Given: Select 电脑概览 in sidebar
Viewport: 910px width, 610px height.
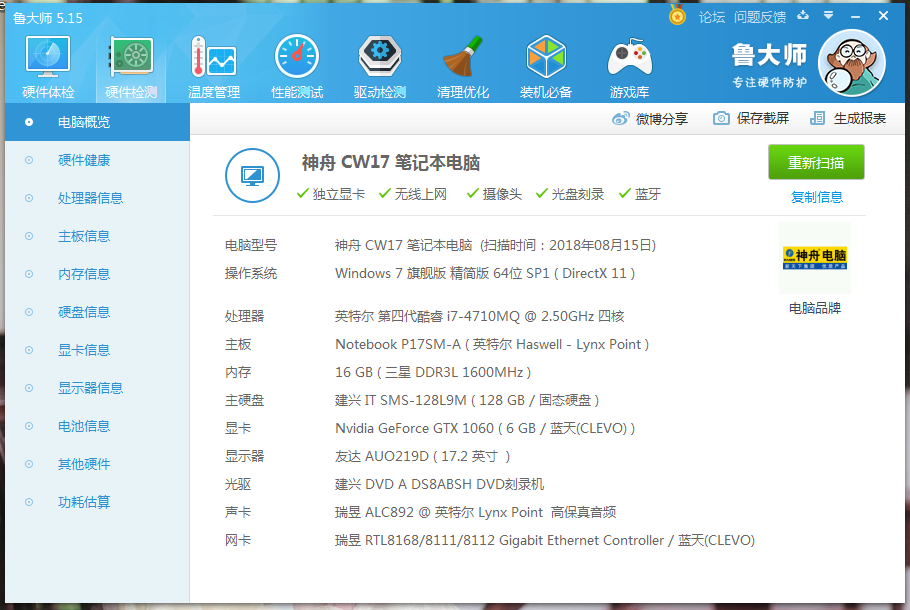Looking at the screenshot, I should click(x=98, y=122).
